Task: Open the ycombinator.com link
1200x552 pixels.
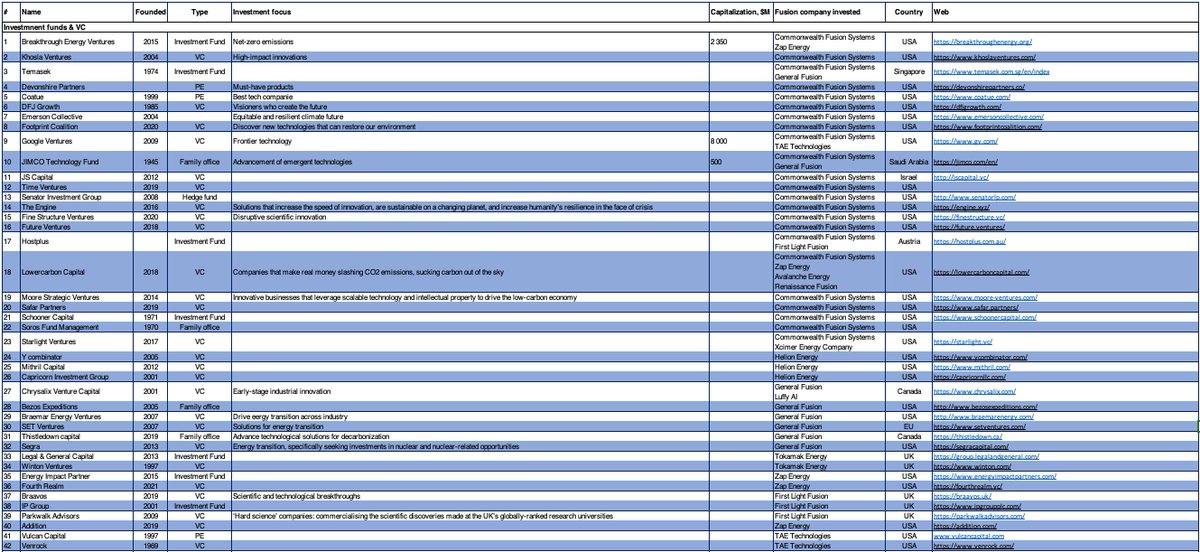Action: click(x=981, y=357)
